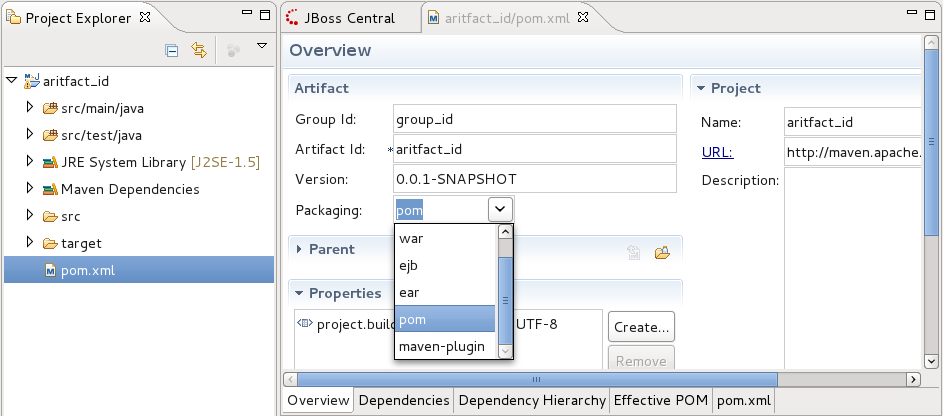This screenshot has height=416, width=943.
Task: Click Packaging combo dropdown arrow
Action: click(x=500, y=210)
